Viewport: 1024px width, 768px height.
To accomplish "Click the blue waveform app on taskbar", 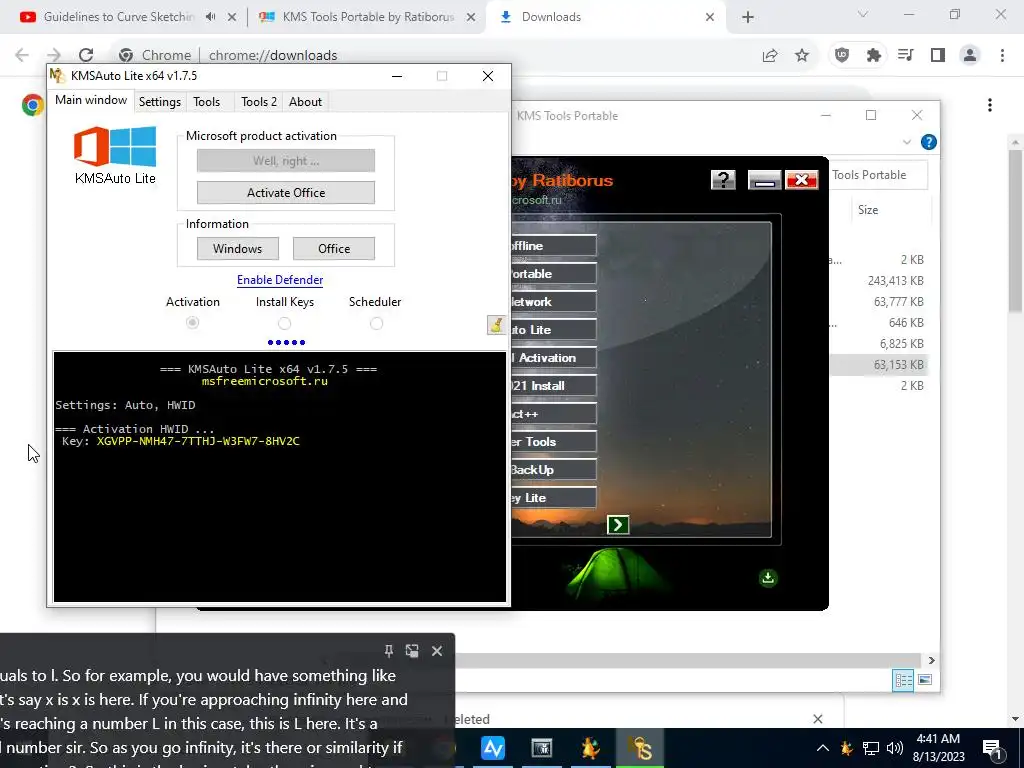I will point(493,748).
